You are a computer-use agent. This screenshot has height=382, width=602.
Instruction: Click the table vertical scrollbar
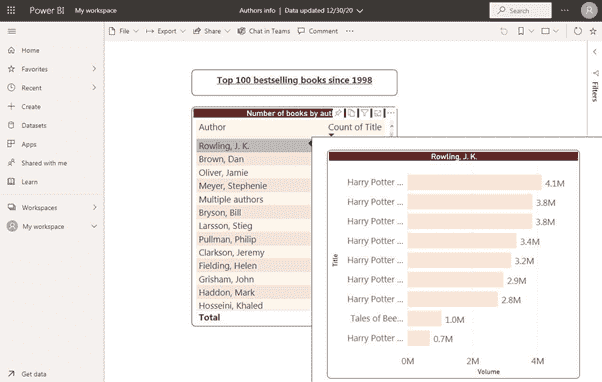392,131
